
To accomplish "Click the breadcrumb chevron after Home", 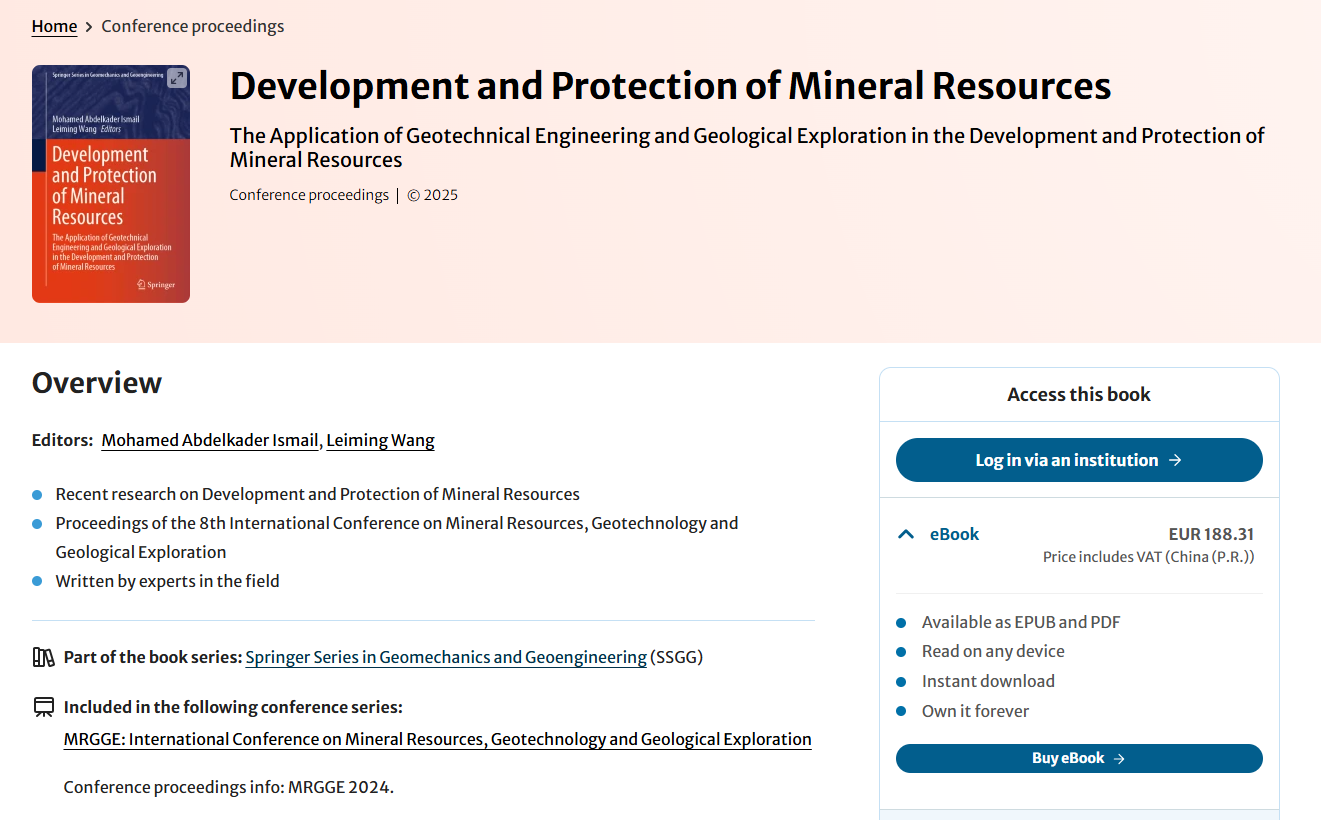I will pyautogui.click(x=89, y=27).
